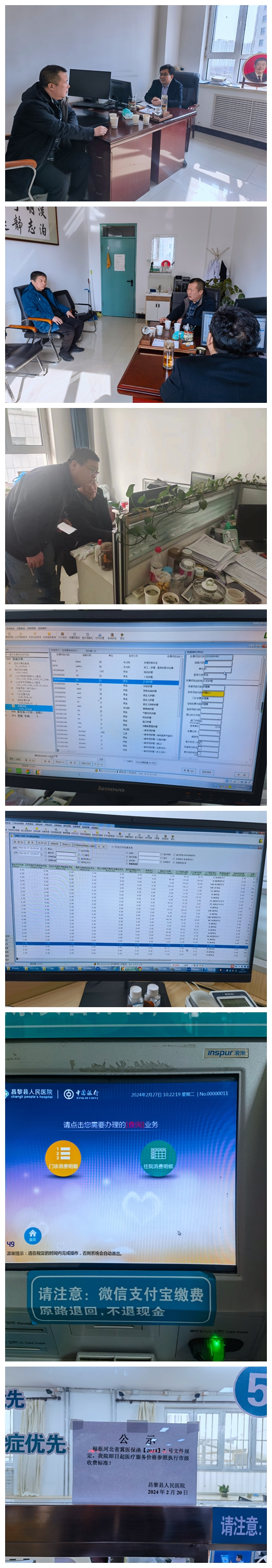This screenshot has height=1568, width=272.
Task: Click the Inspur 浪潮 brand badge
Action: pos(226,1054)
